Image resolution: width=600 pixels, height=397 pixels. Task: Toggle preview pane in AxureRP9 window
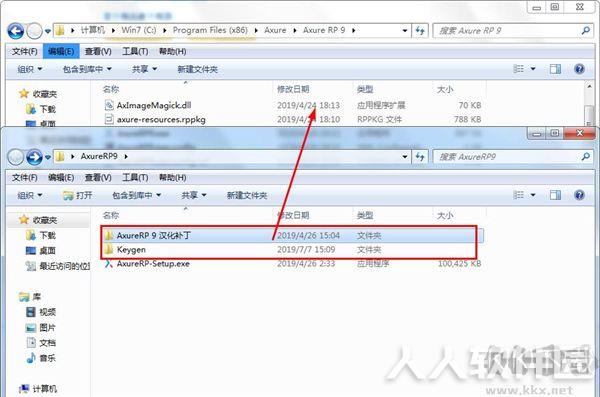[x=555, y=195]
